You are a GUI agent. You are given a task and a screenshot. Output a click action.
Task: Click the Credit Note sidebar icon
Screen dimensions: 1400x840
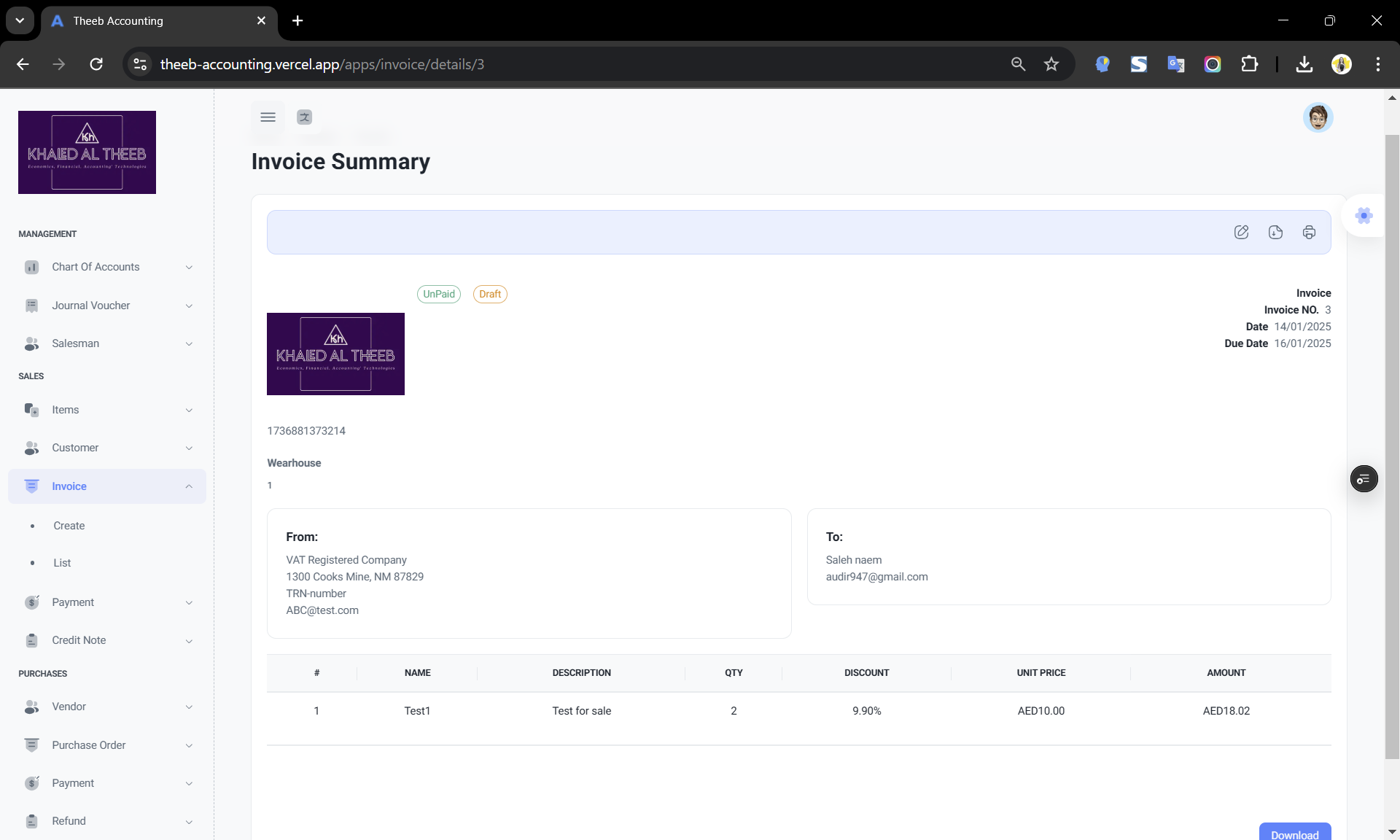coord(31,640)
